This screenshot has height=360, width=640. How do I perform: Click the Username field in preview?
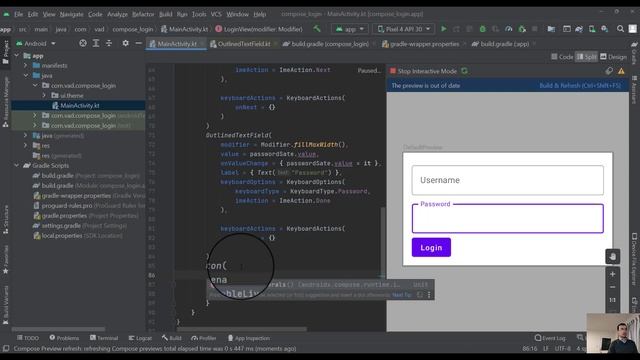click(507, 180)
